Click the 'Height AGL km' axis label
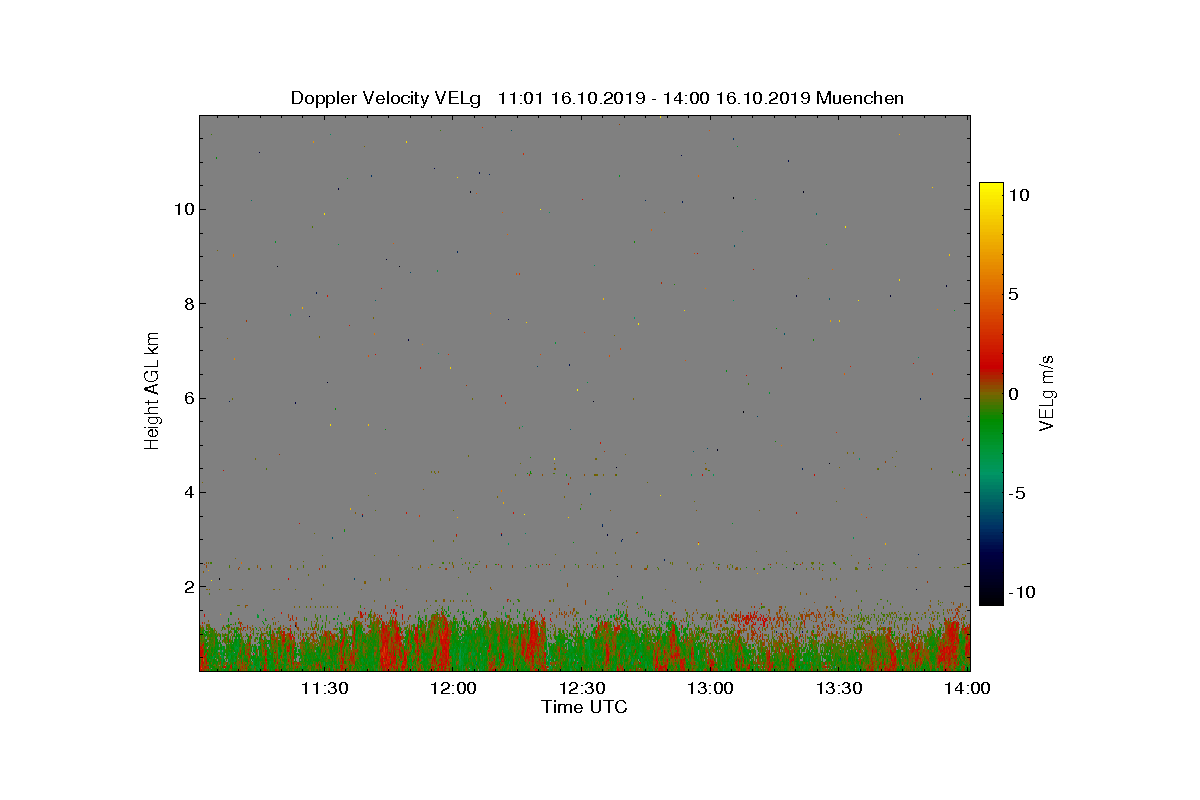Image resolution: width=1200 pixels, height=800 pixels. tap(152, 392)
